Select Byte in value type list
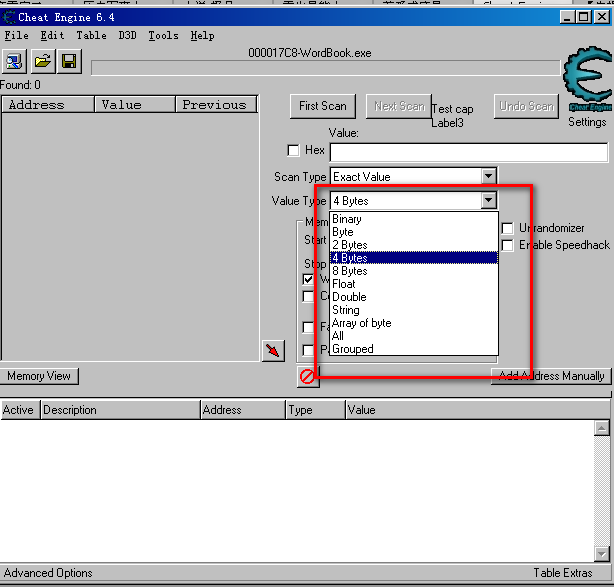 click(x=414, y=232)
